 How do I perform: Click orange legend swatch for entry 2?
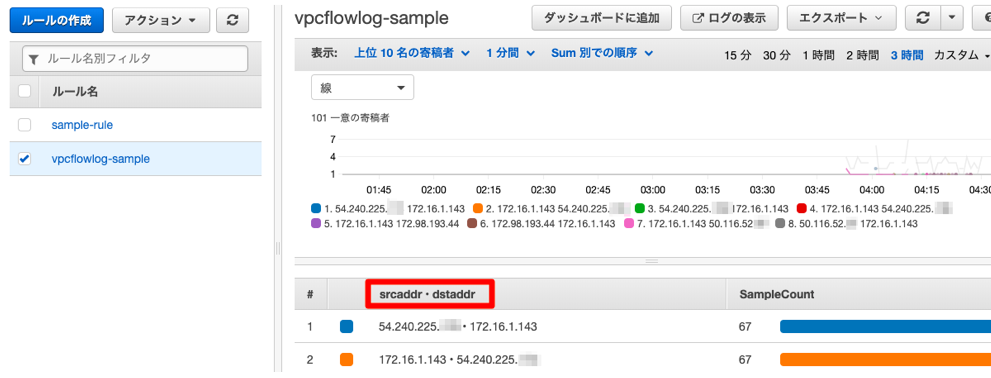(478, 208)
